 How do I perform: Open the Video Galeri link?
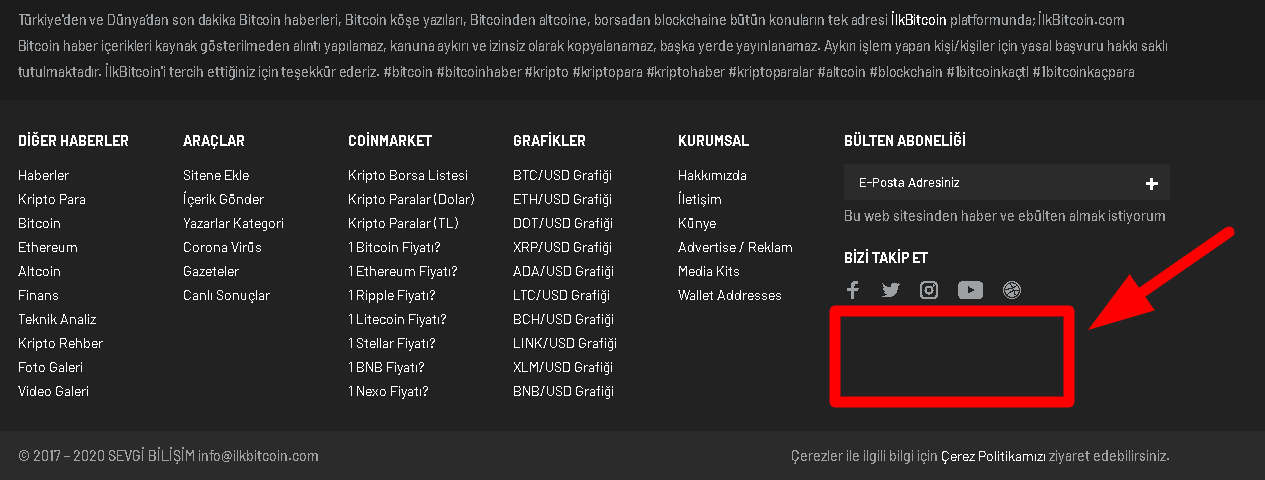(53, 391)
